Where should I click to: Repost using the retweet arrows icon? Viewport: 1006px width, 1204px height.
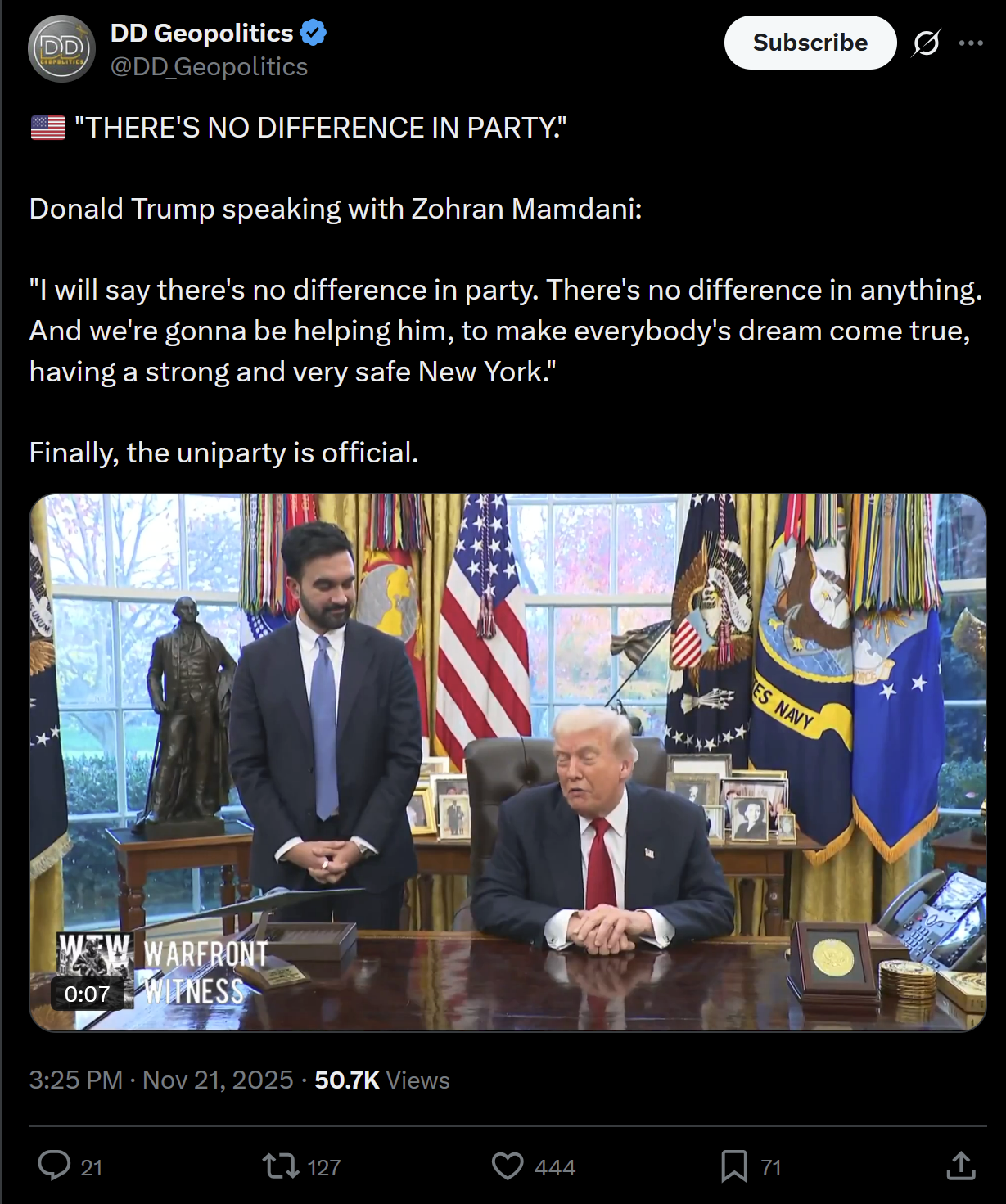[x=281, y=1166]
